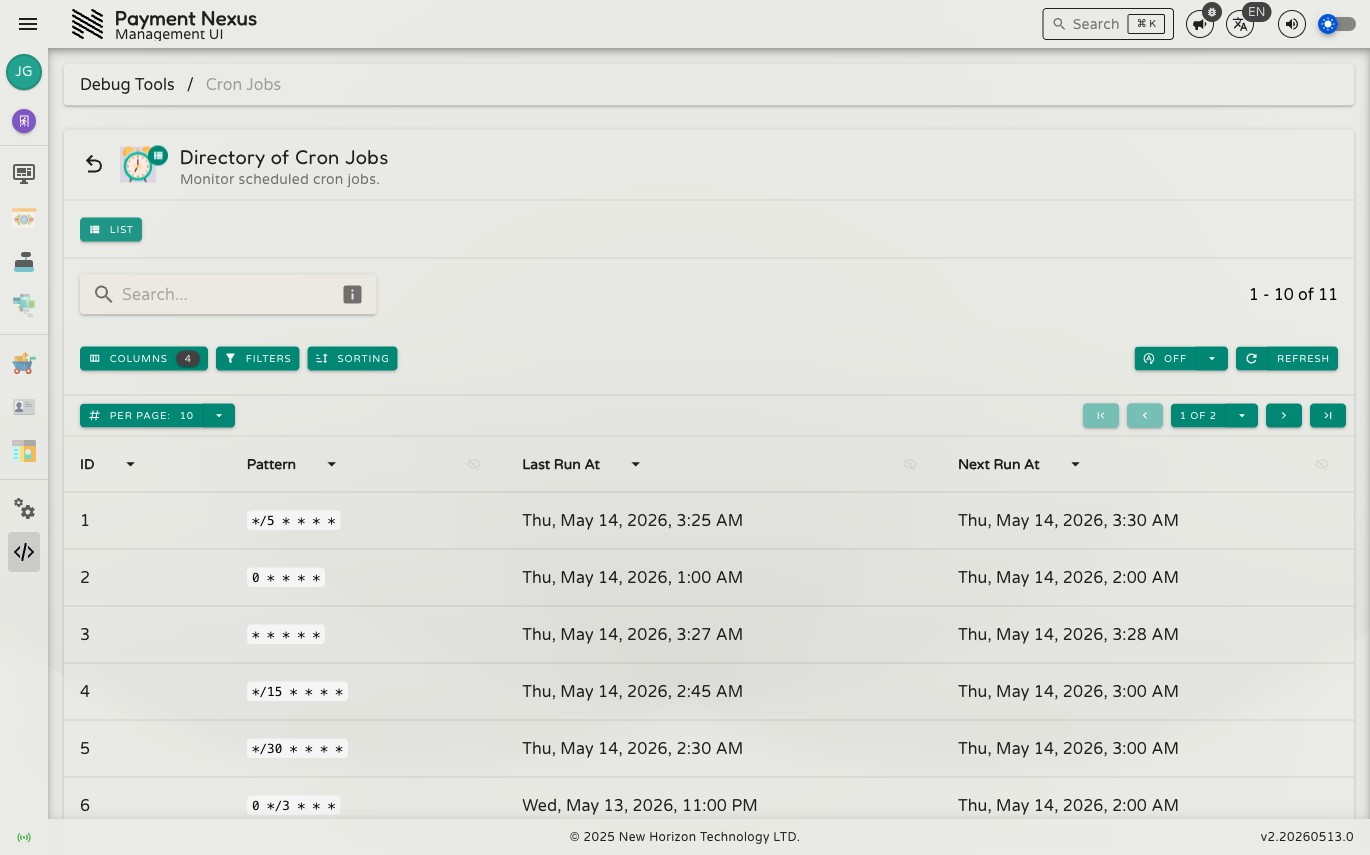This screenshot has height=855, width=1370.
Task: Open the announcements megaphone icon
Action: (x=1199, y=24)
